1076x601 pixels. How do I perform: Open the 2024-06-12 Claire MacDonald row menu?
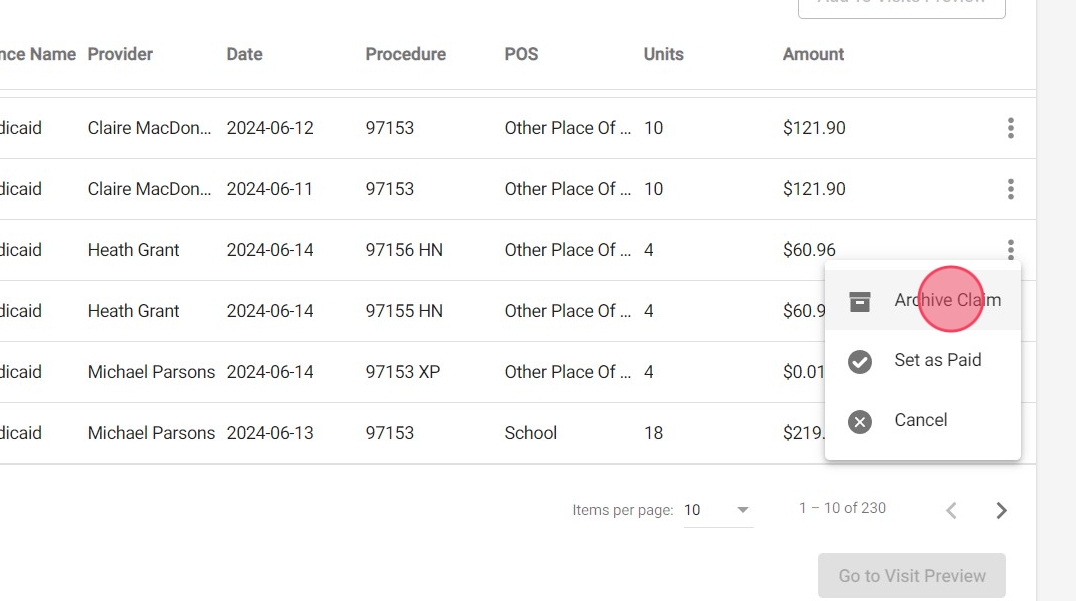pos(1011,128)
